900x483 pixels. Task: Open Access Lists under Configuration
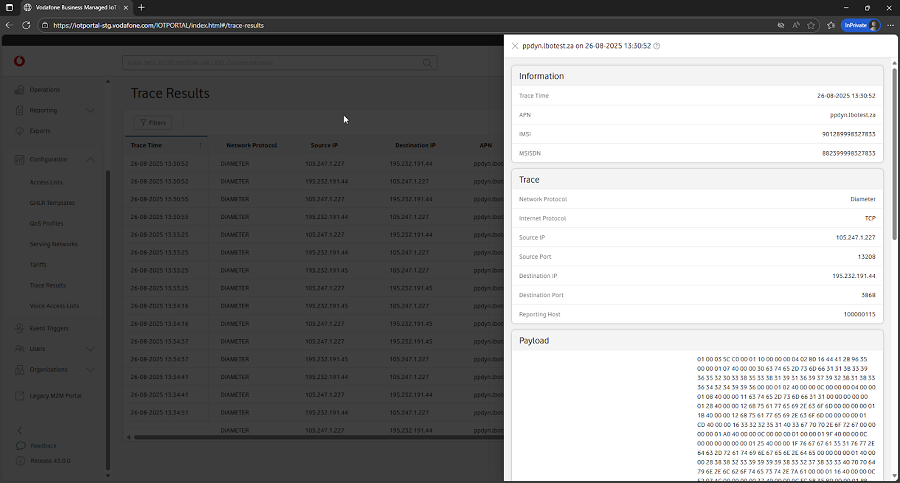pyautogui.click(x=46, y=182)
